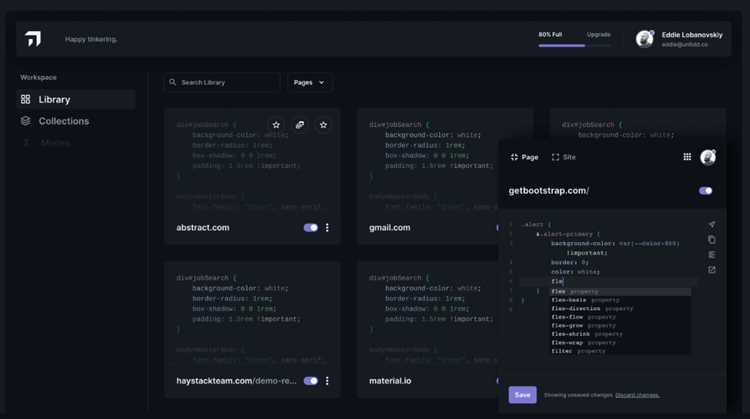Open the abstract.com three-dot menu
750x419 pixels.
327,228
